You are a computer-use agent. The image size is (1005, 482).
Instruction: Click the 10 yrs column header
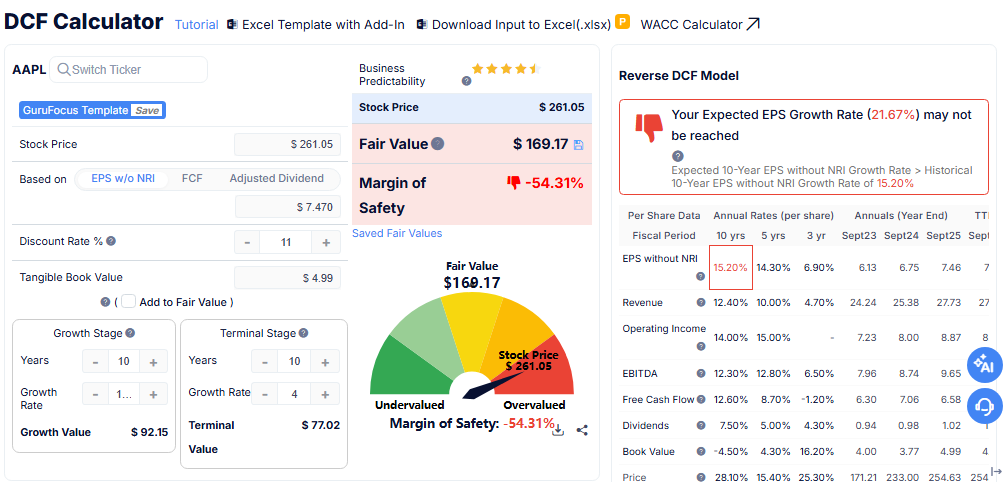point(730,235)
